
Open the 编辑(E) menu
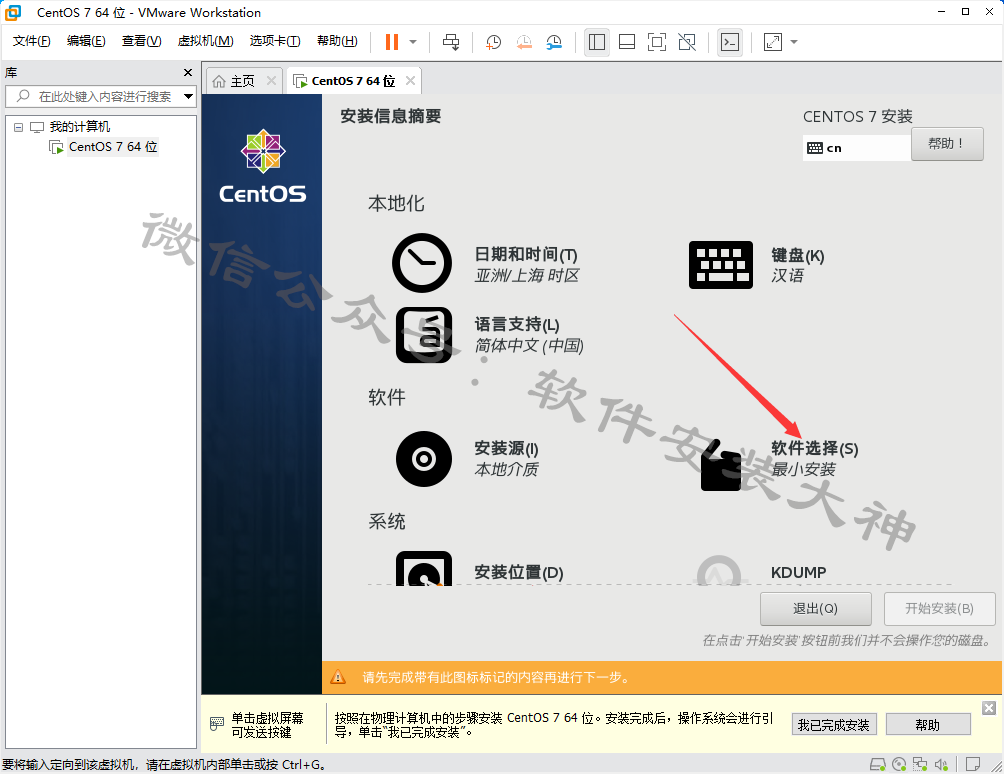86,41
